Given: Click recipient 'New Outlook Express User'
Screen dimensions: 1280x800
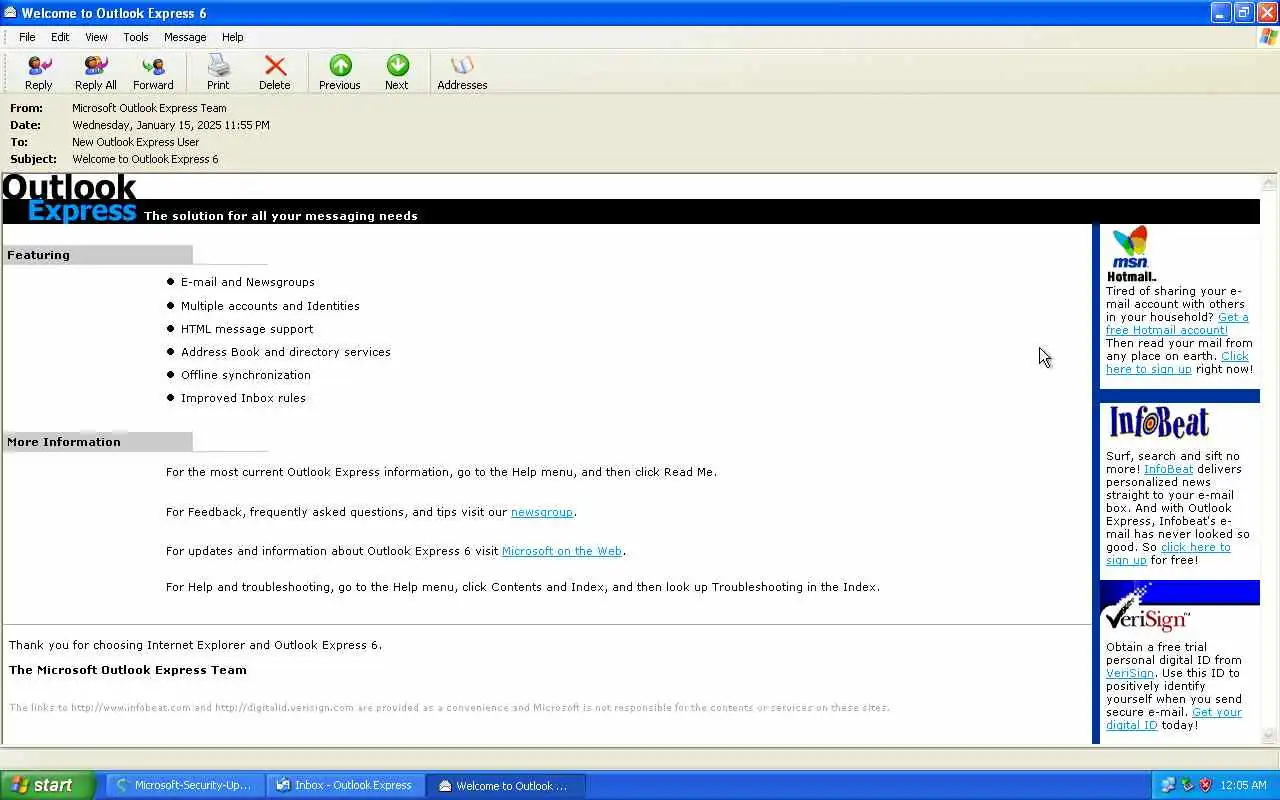Looking at the screenshot, I should pyautogui.click(x=136, y=142).
